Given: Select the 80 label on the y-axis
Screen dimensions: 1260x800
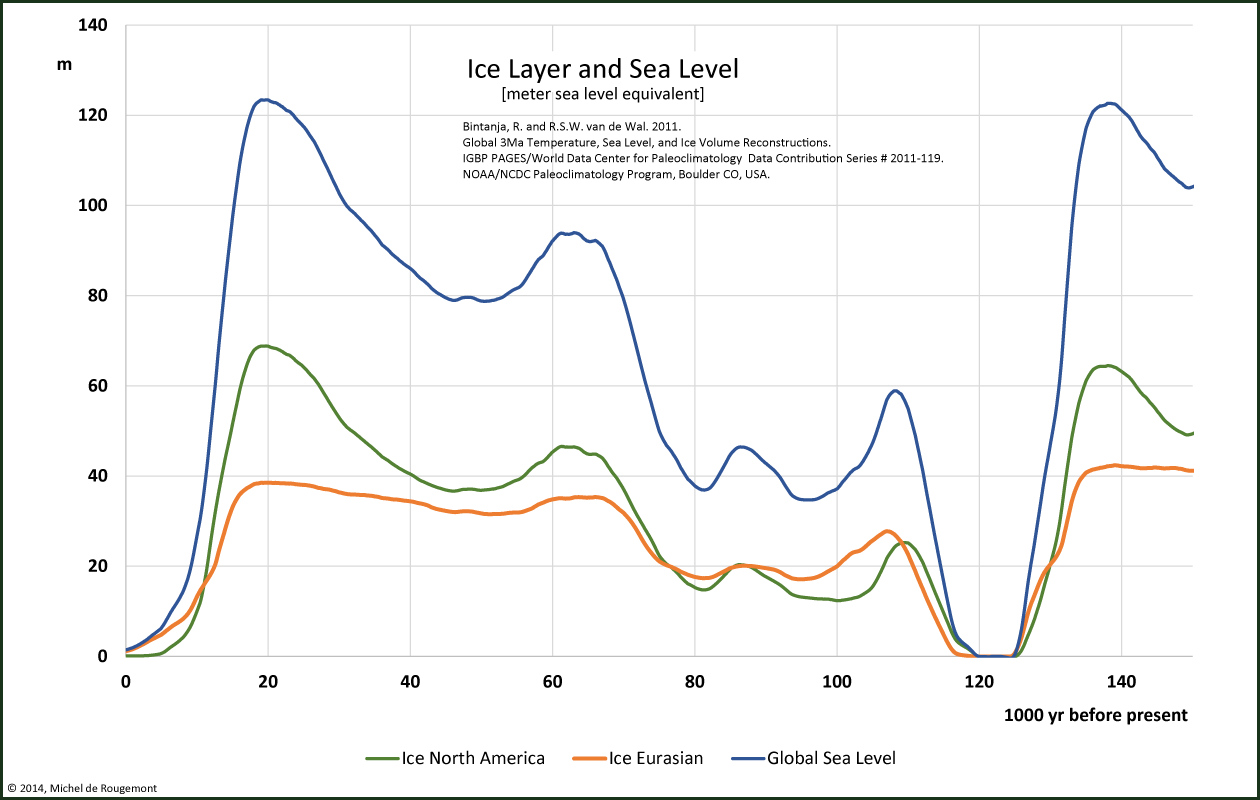Looking at the screenshot, I should 97,296.
